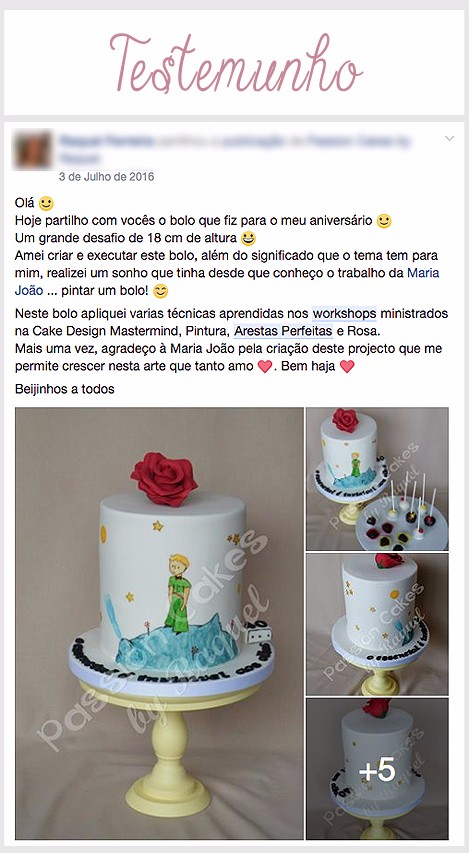Open the thumbnail with cake pops plate
This screenshot has width=469, height=853.
[378, 479]
